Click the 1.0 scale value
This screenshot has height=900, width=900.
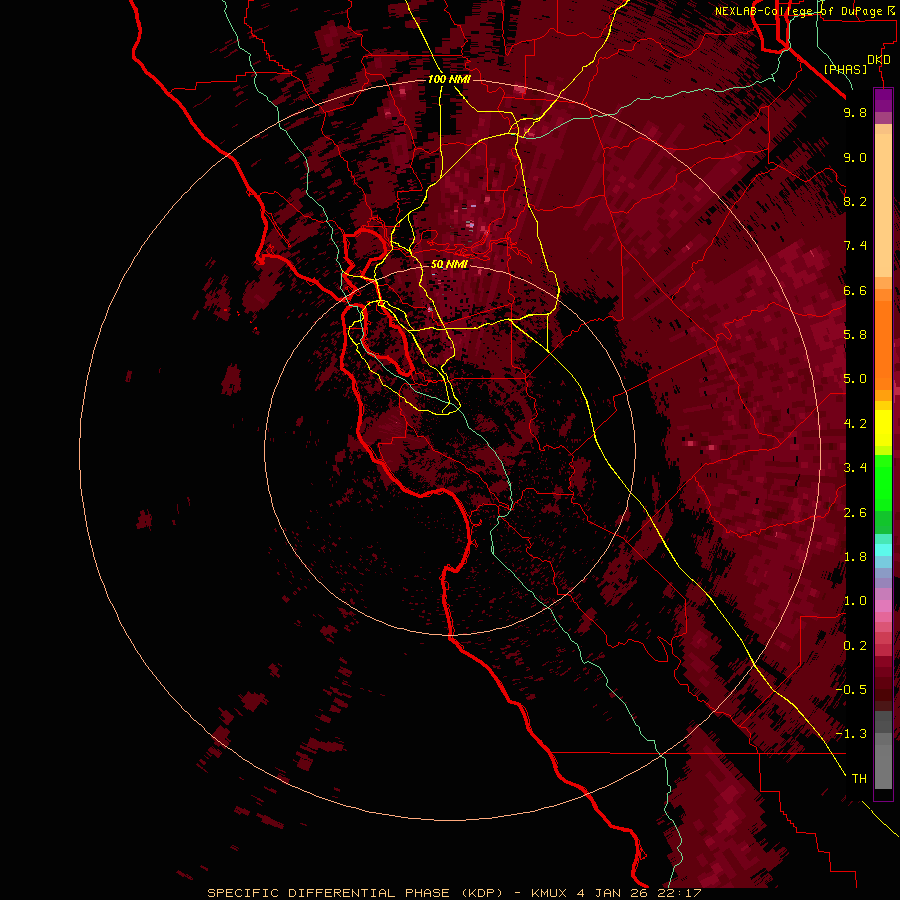(855, 601)
